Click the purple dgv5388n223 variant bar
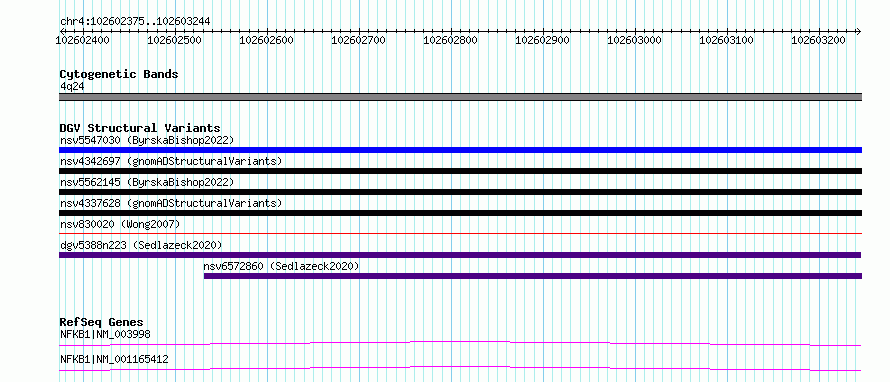Viewport: 890px width, 382px height. pos(460,255)
